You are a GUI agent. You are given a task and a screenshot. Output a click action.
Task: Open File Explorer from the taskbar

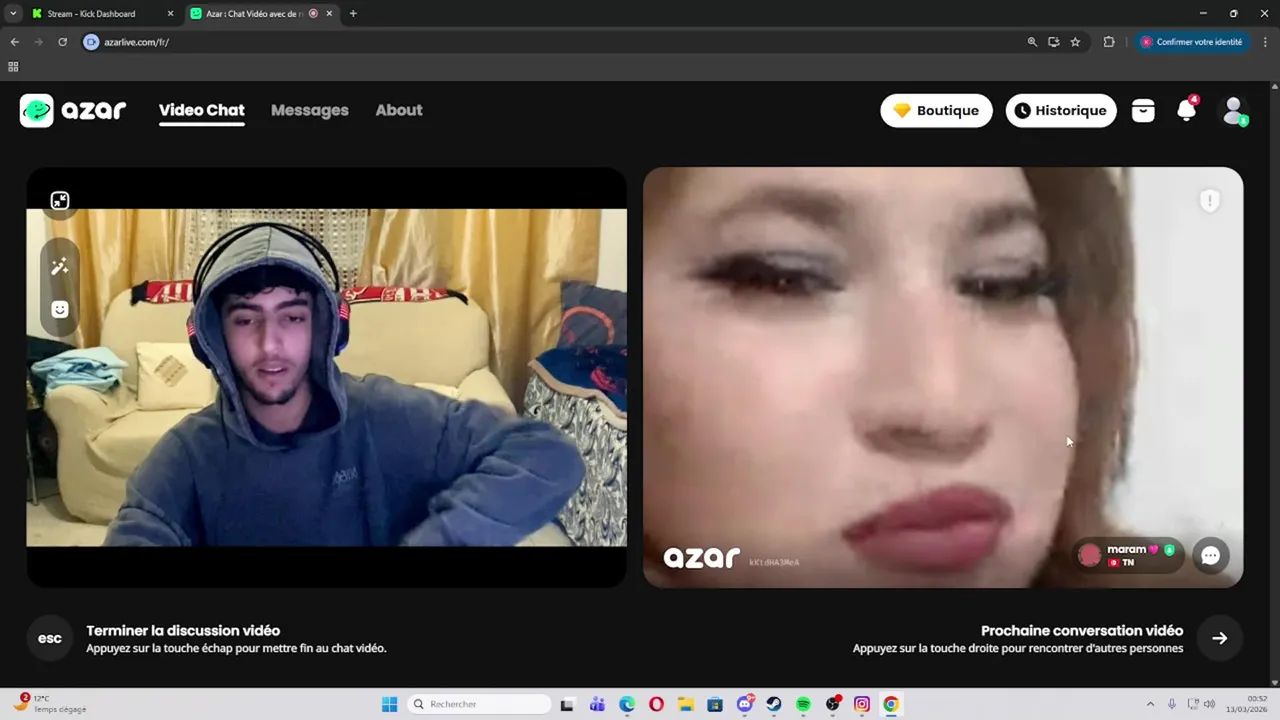(685, 704)
